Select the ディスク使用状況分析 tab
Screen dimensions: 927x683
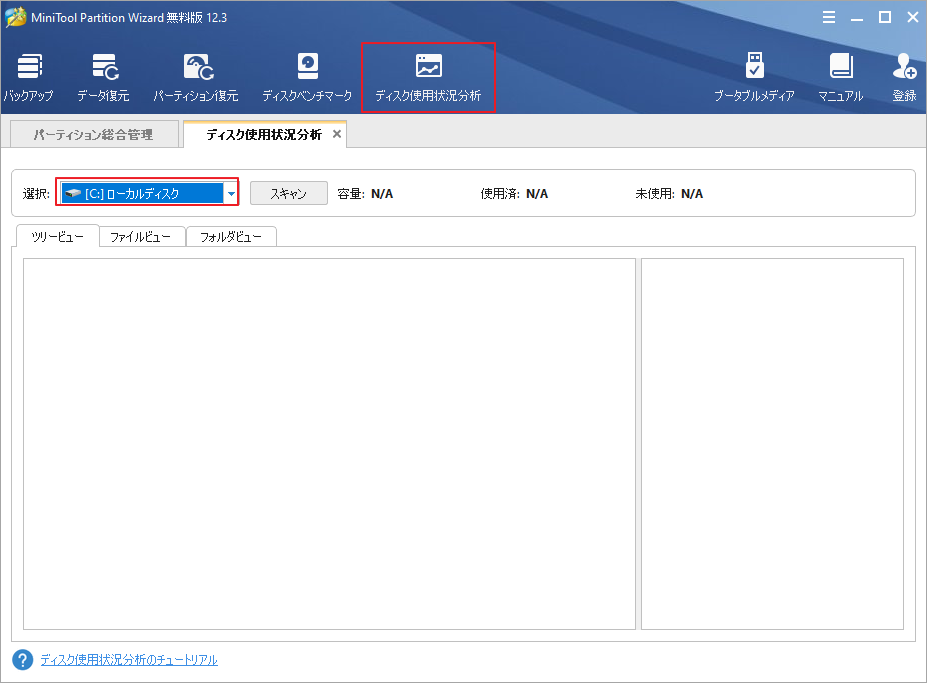point(264,134)
